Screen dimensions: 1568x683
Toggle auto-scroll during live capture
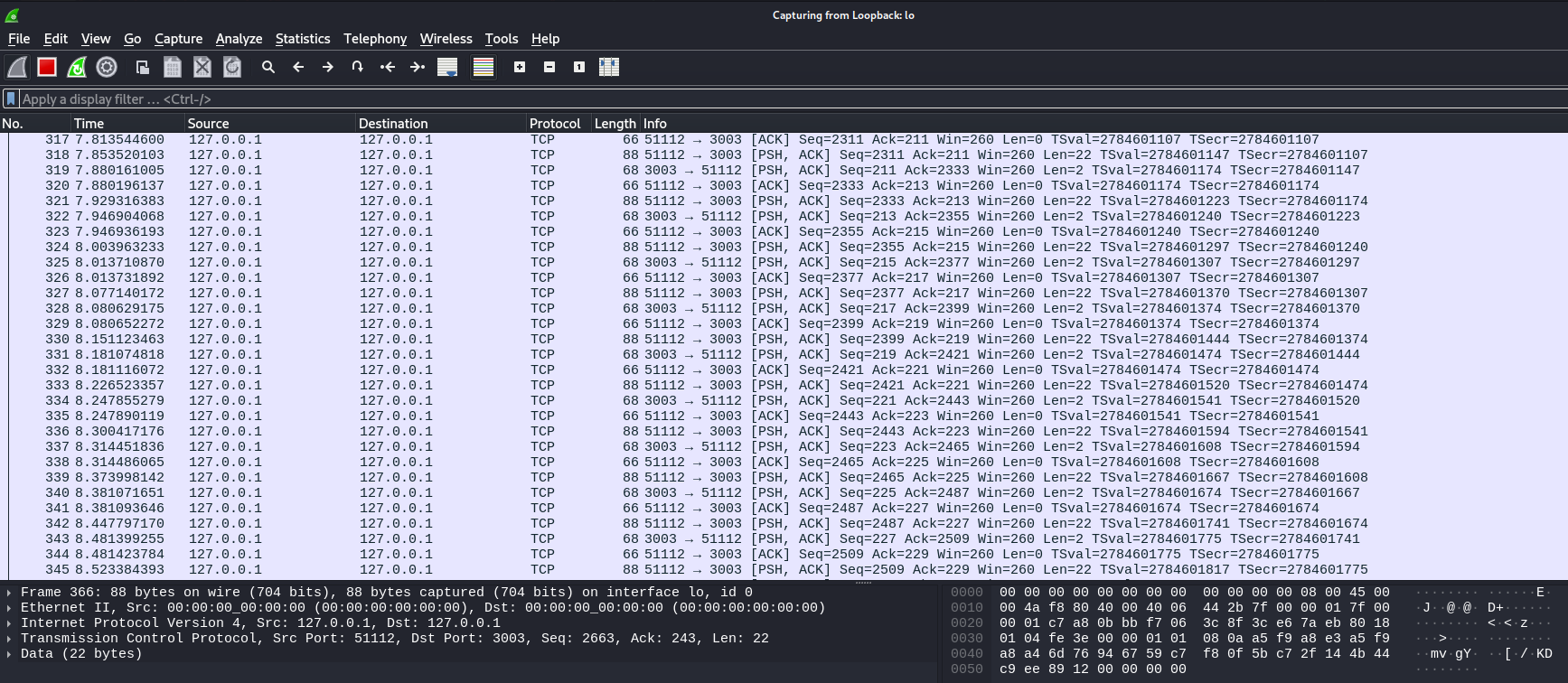tap(447, 67)
